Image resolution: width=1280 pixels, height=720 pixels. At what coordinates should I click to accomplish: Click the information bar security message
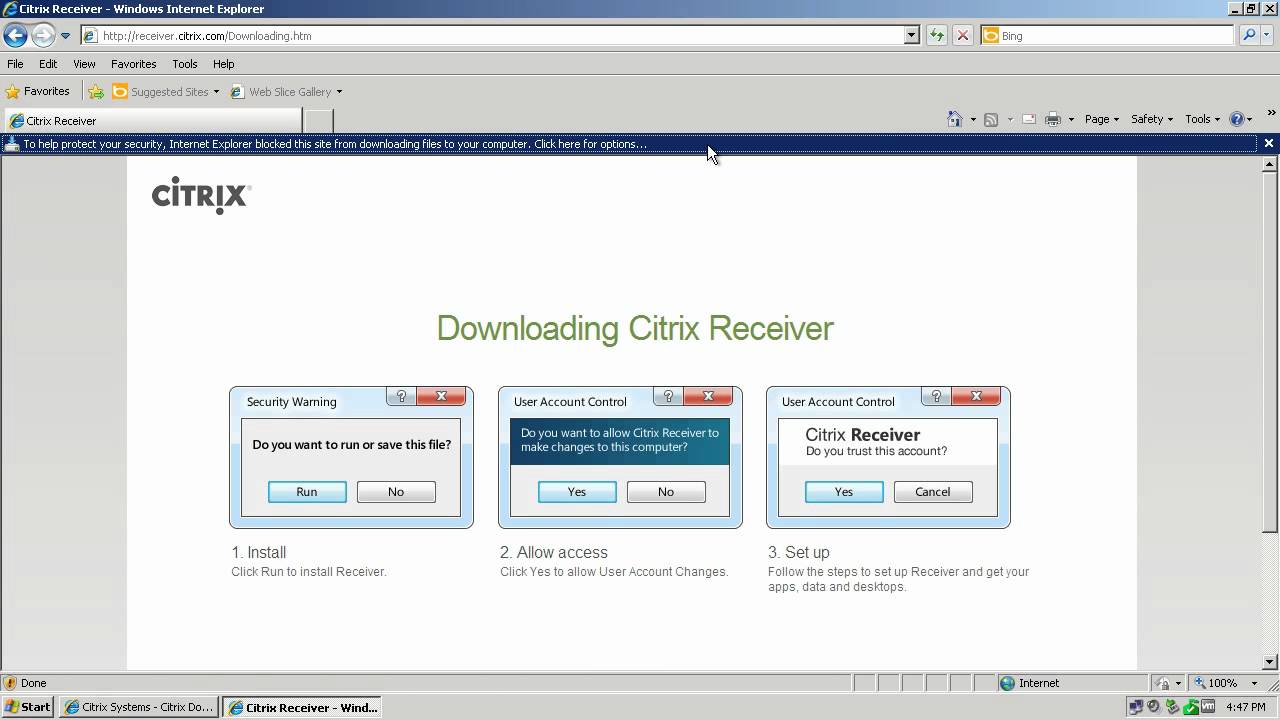click(x=335, y=144)
